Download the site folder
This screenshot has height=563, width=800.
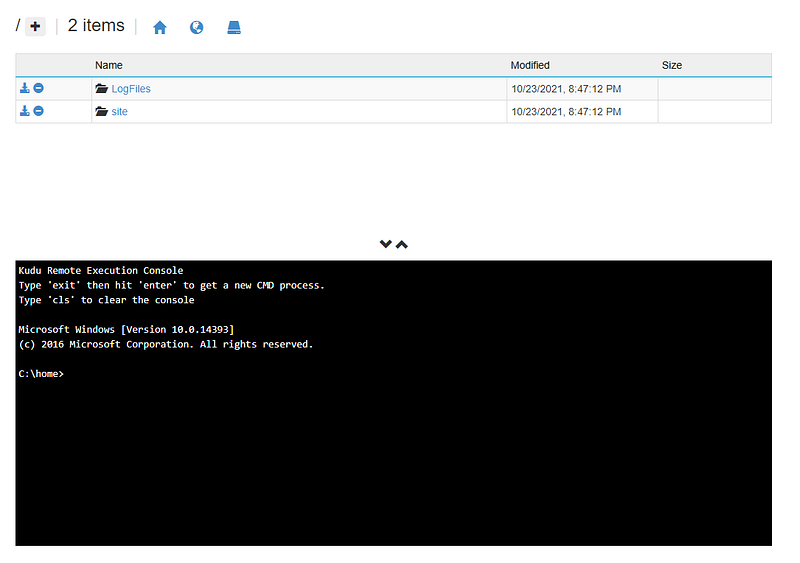[x=24, y=111]
